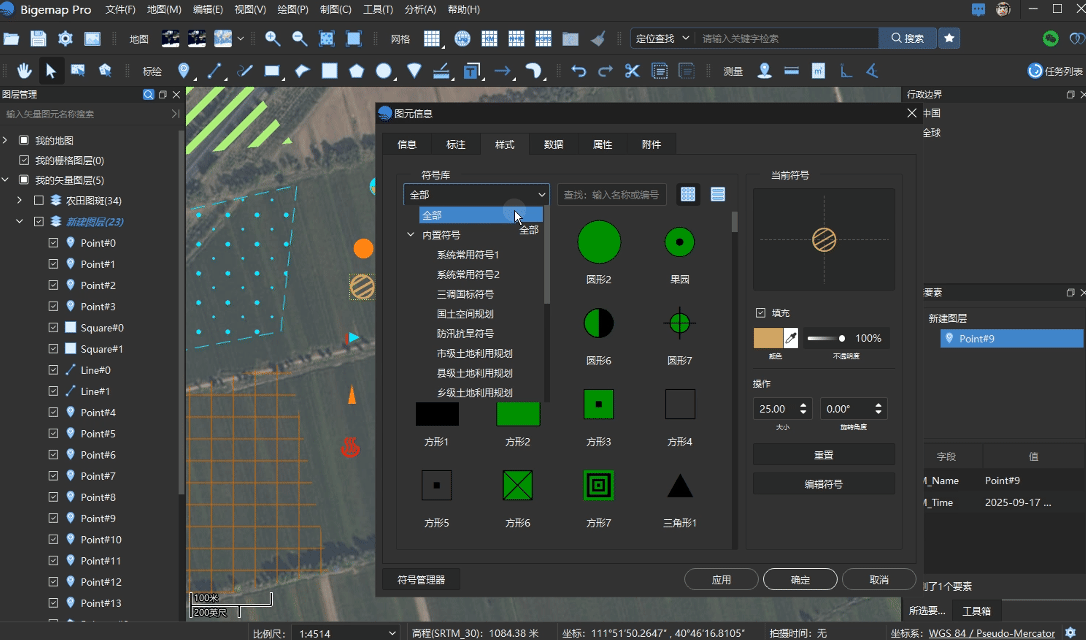Screen dimensions: 1086x640
Task: Click the save disk icon
Action: 38,39
